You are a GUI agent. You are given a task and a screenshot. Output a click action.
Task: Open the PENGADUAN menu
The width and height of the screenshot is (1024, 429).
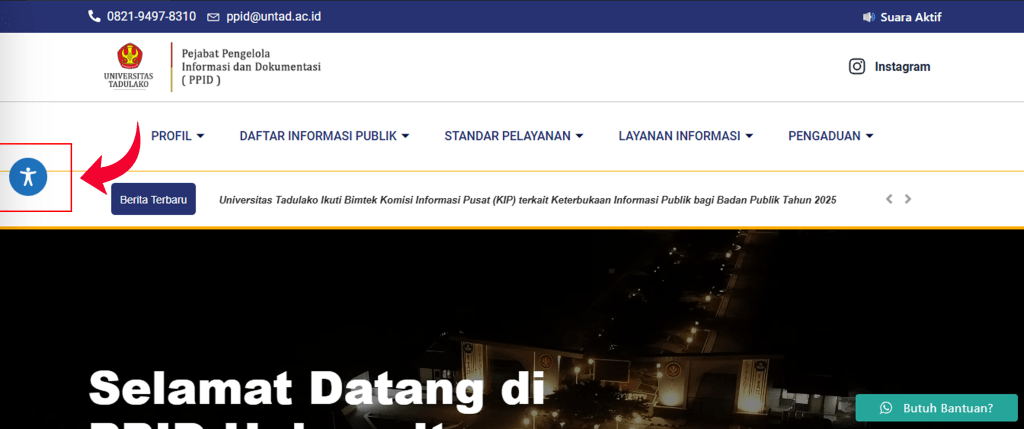830,136
